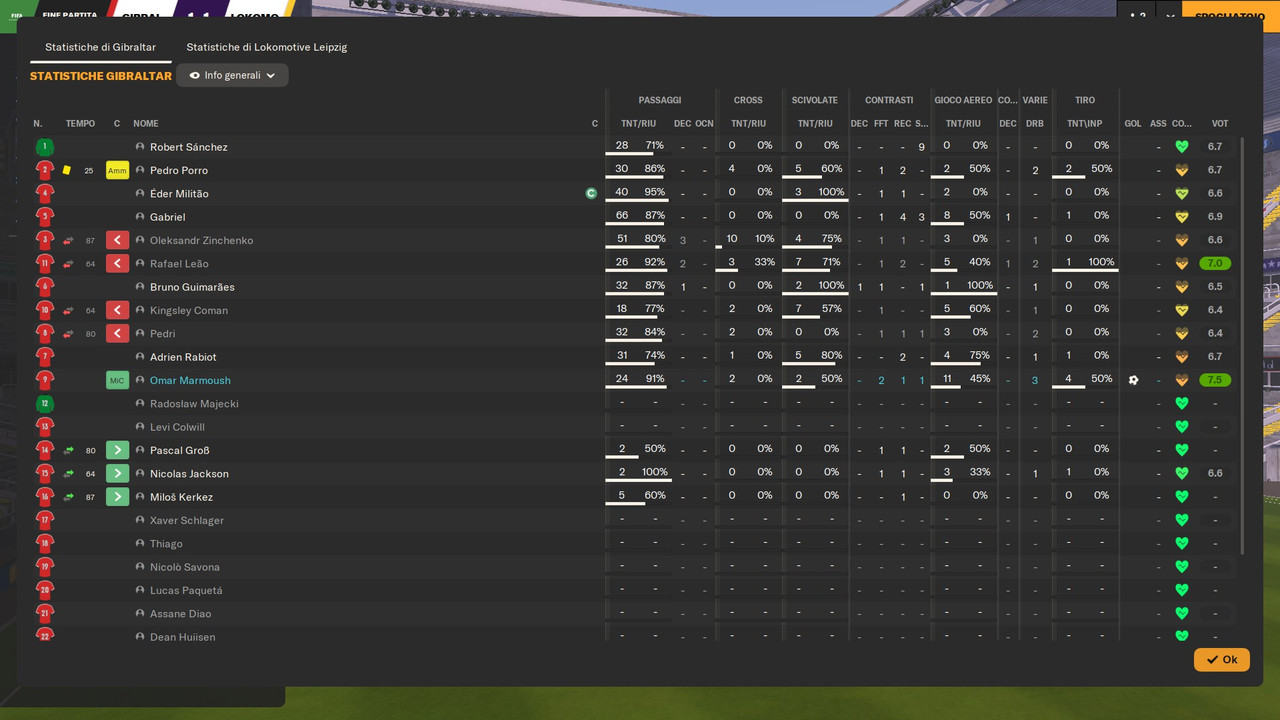
Task: Sort by the TEMPO column header
Action: 80,124
